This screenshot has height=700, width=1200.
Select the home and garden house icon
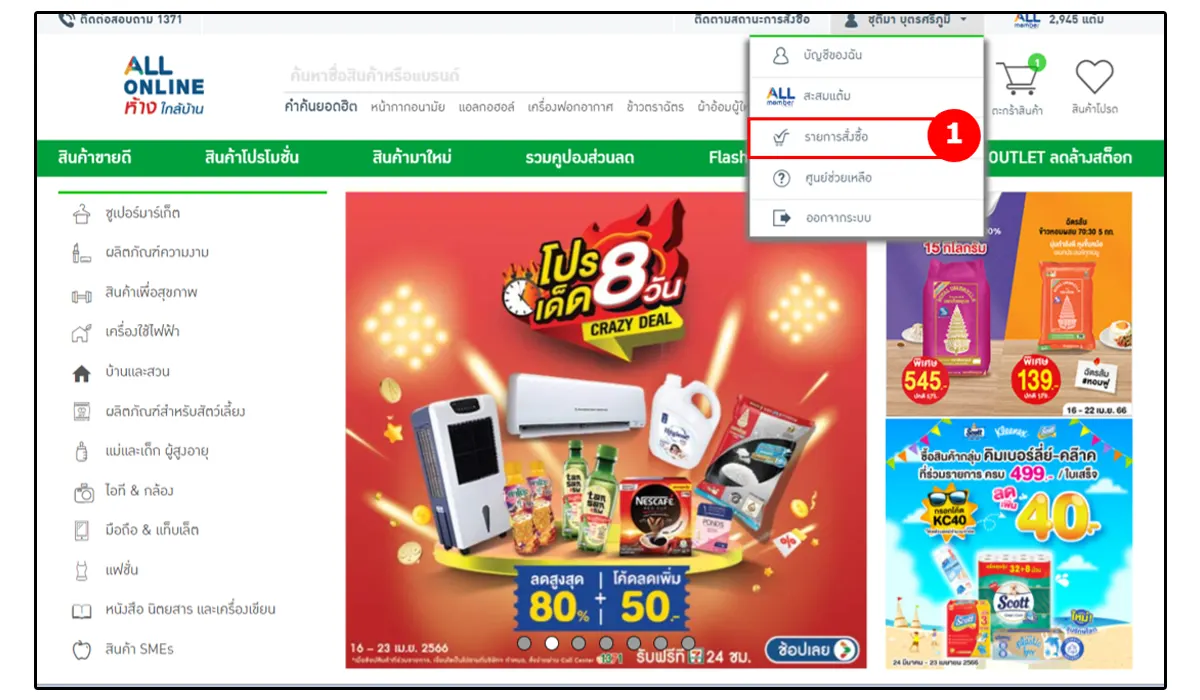pos(82,373)
